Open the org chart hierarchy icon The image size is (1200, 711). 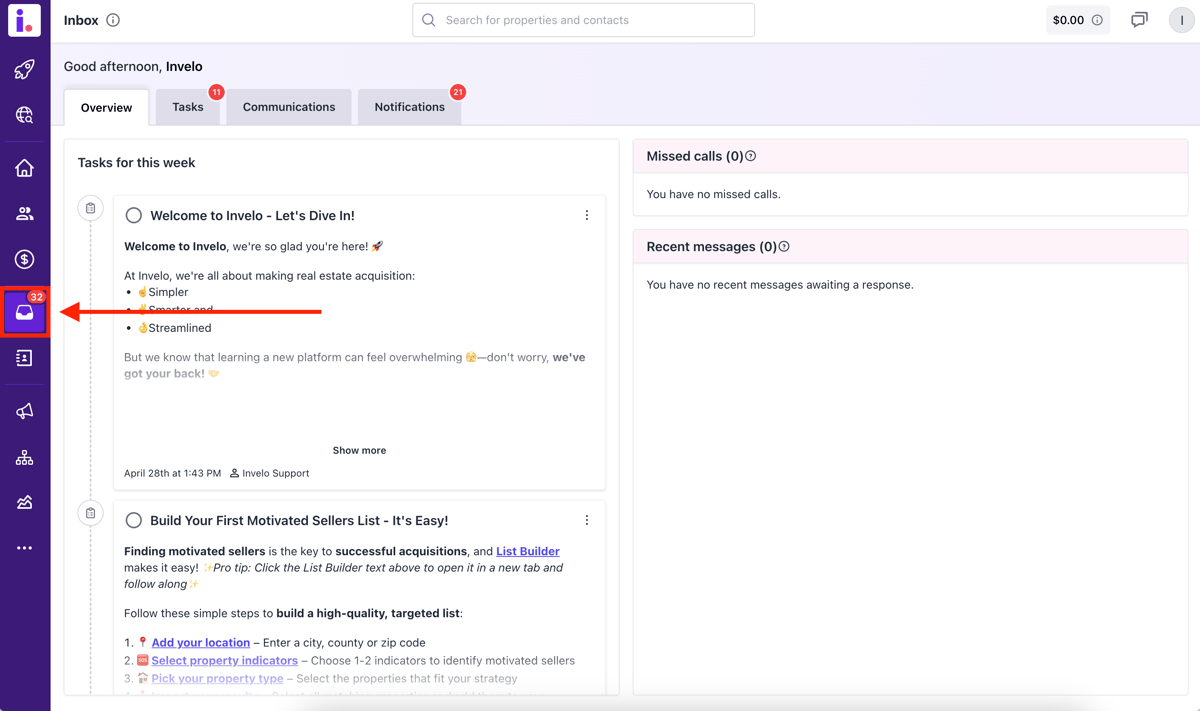25,457
